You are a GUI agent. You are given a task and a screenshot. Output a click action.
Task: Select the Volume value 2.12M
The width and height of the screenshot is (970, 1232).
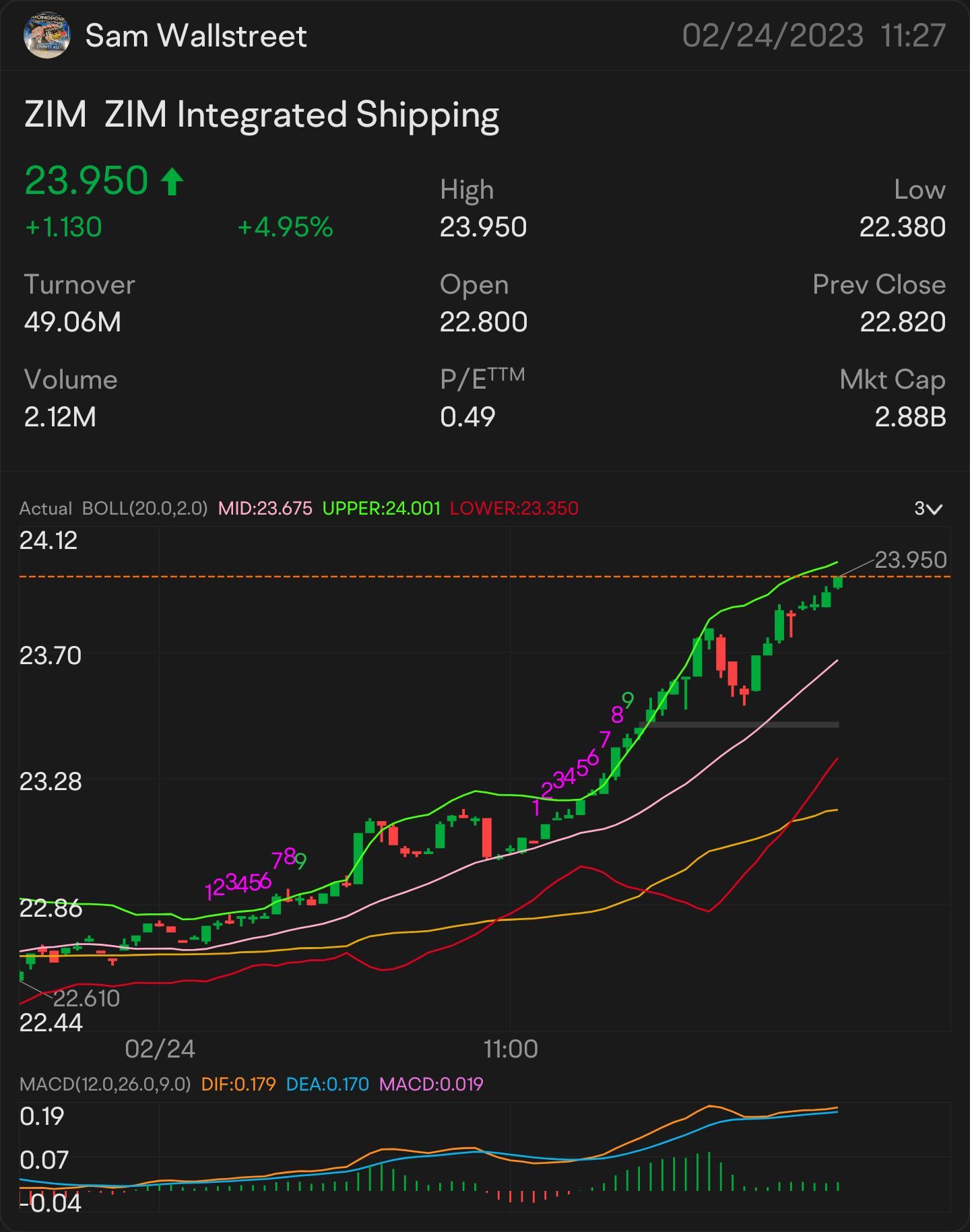(x=60, y=417)
